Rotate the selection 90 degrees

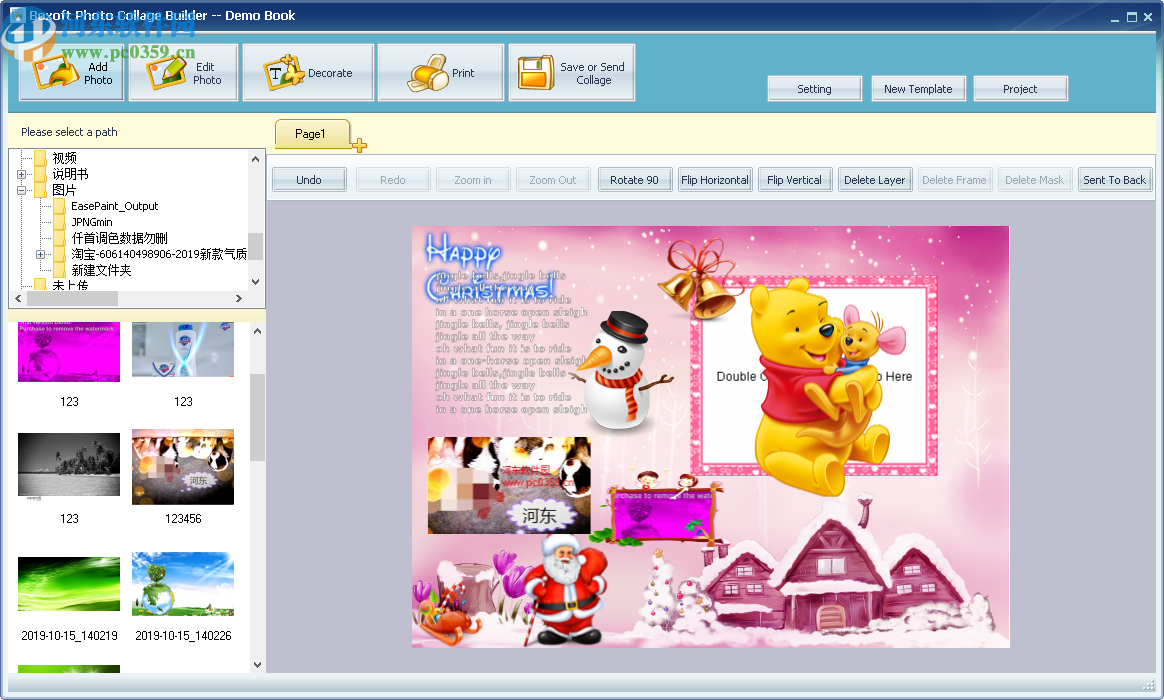(634, 179)
